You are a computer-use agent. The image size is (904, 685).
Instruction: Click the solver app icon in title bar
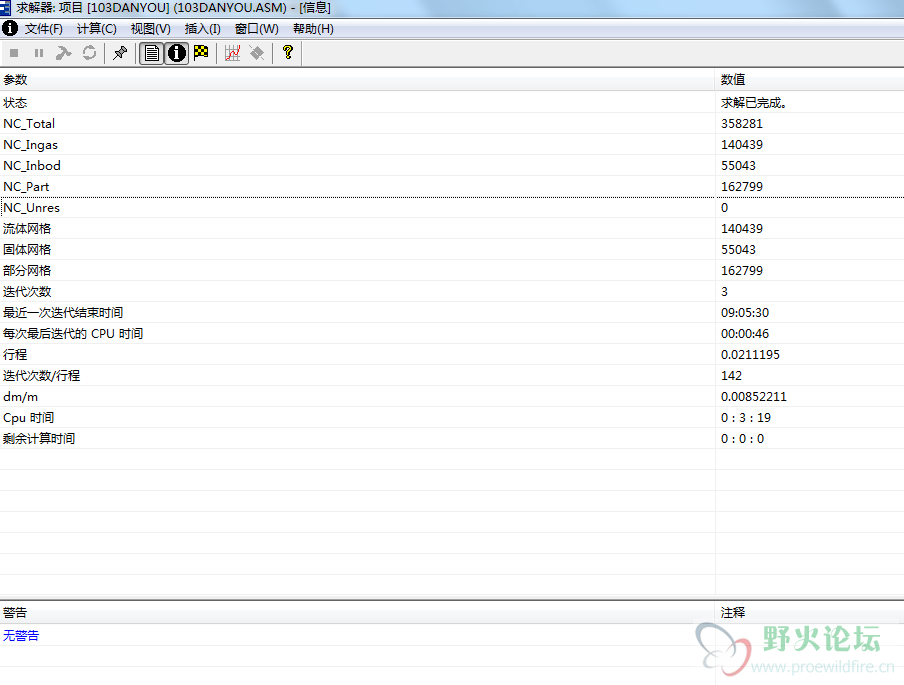click(x=5, y=7)
